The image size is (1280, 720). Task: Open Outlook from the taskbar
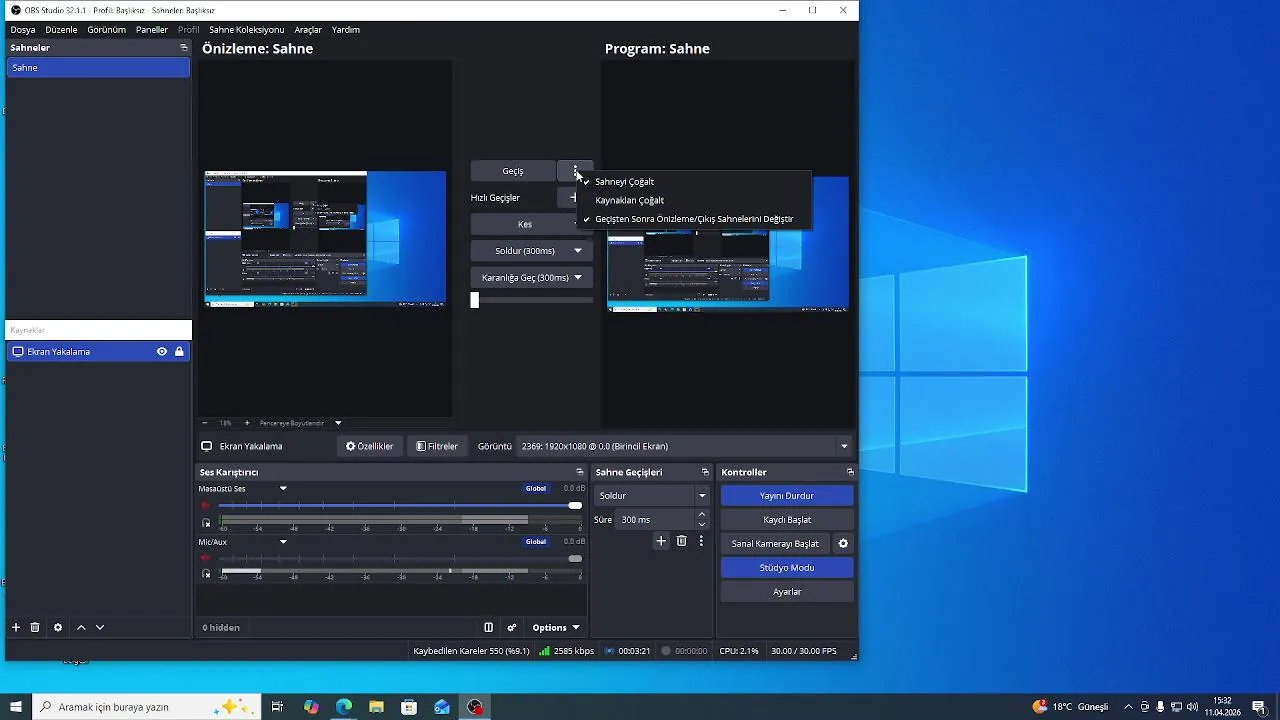pyautogui.click(x=442, y=707)
